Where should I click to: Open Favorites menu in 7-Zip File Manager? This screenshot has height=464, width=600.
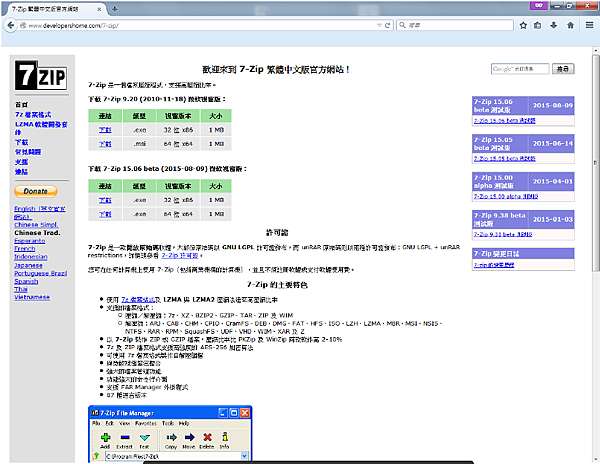146,423
